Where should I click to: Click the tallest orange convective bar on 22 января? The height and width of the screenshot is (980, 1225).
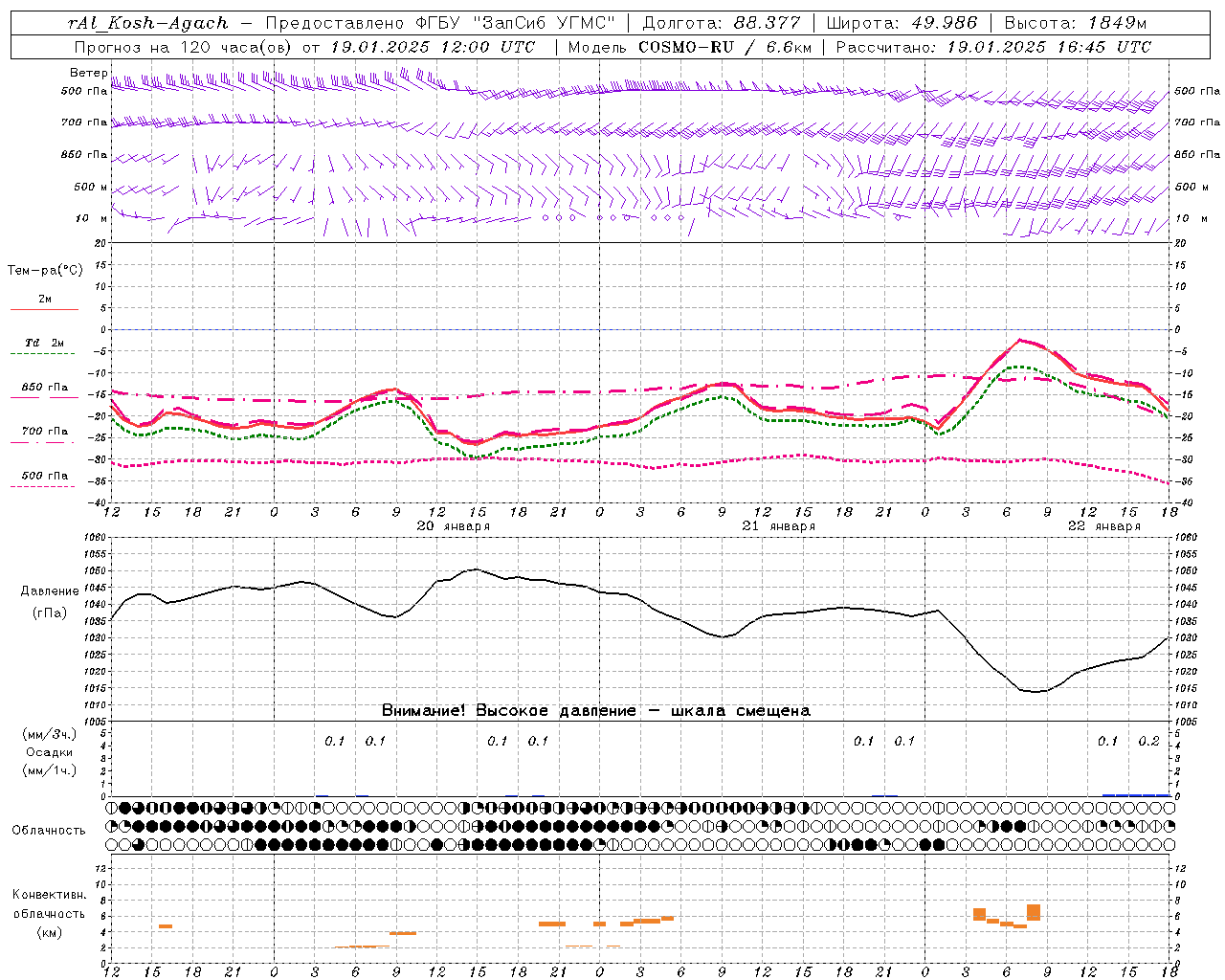[x=1034, y=912]
